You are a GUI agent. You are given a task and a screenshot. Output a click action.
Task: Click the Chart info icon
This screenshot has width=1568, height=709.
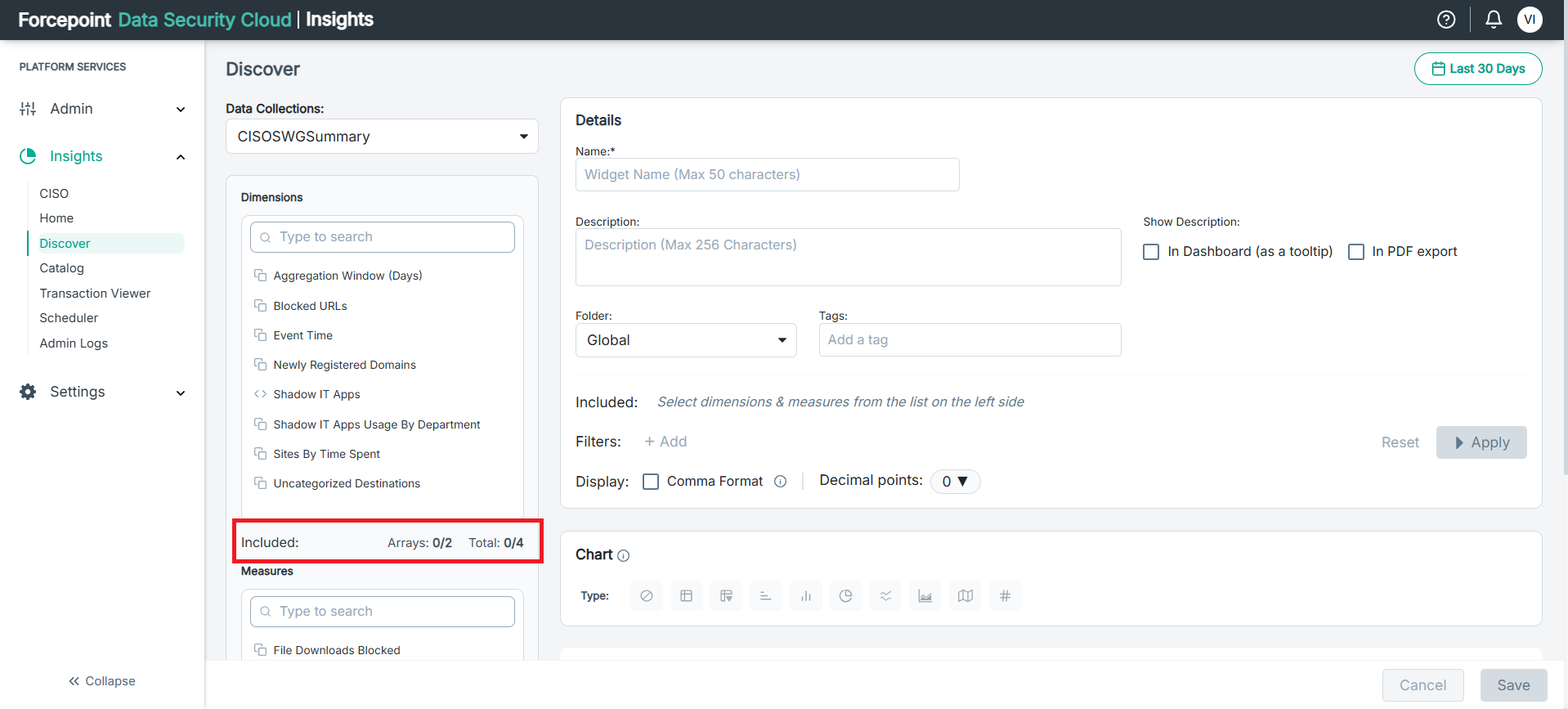coord(624,556)
